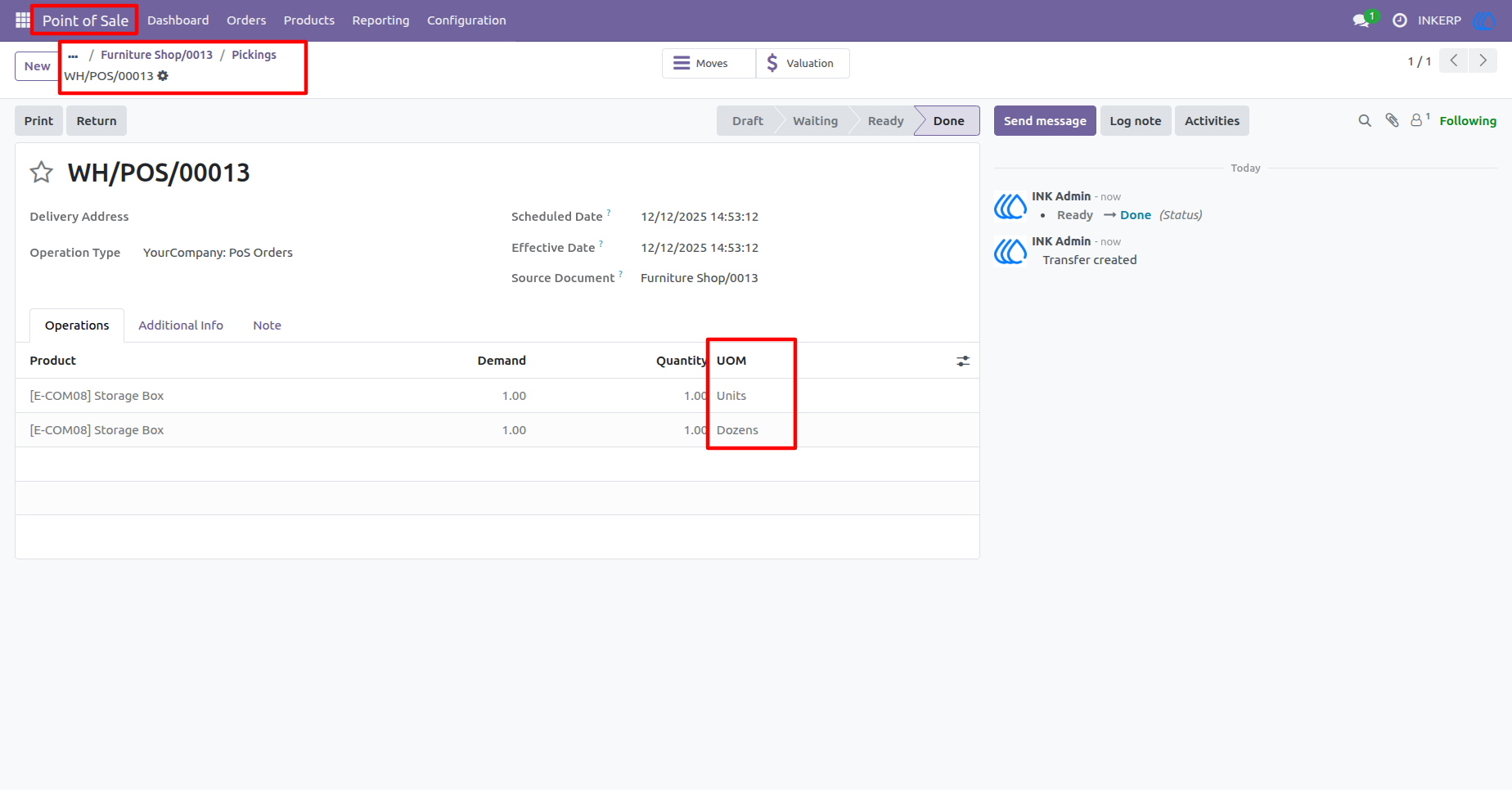Switch to the Note tab
The height and width of the screenshot is (790, 1512).
click(267, 325)
